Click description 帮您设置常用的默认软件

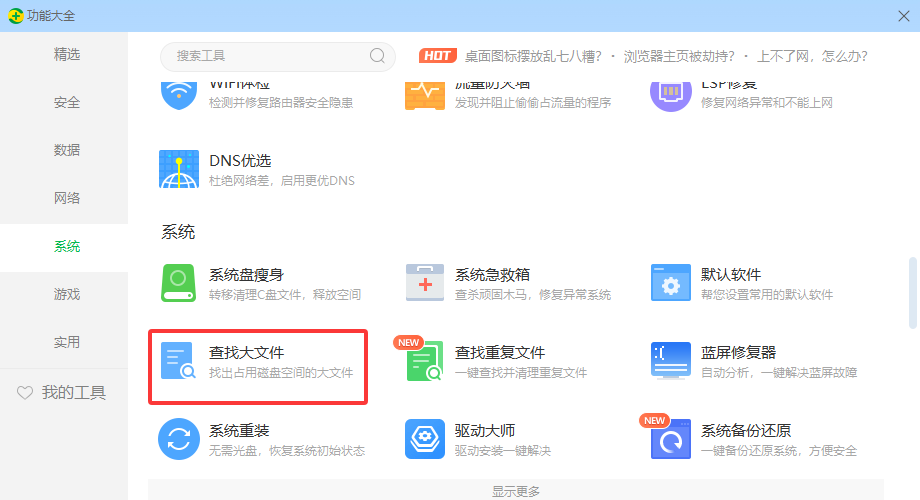[767, 295]
